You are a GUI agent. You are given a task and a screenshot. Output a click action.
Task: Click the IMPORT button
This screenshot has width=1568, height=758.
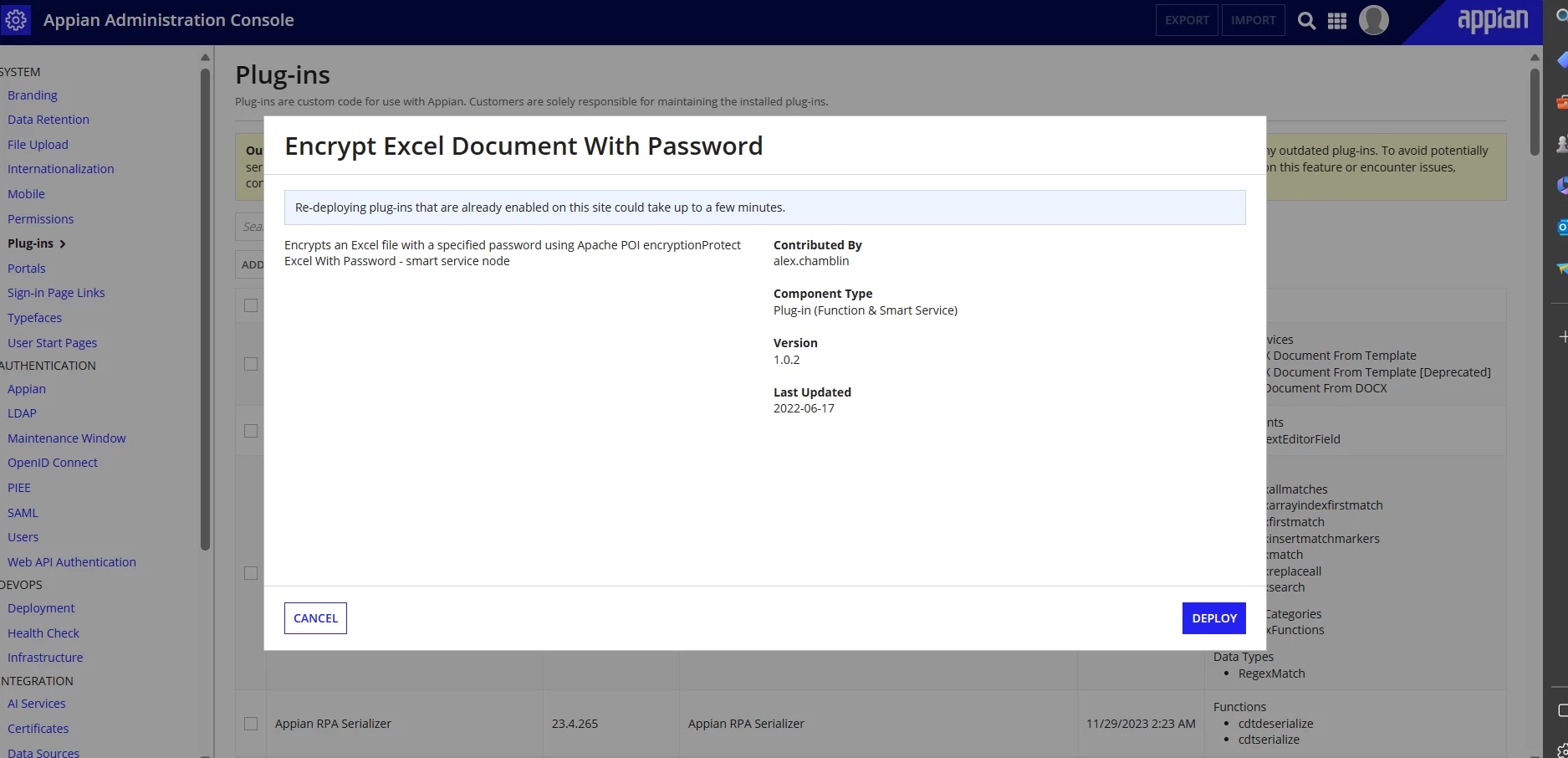click(x=1253, y=20)
